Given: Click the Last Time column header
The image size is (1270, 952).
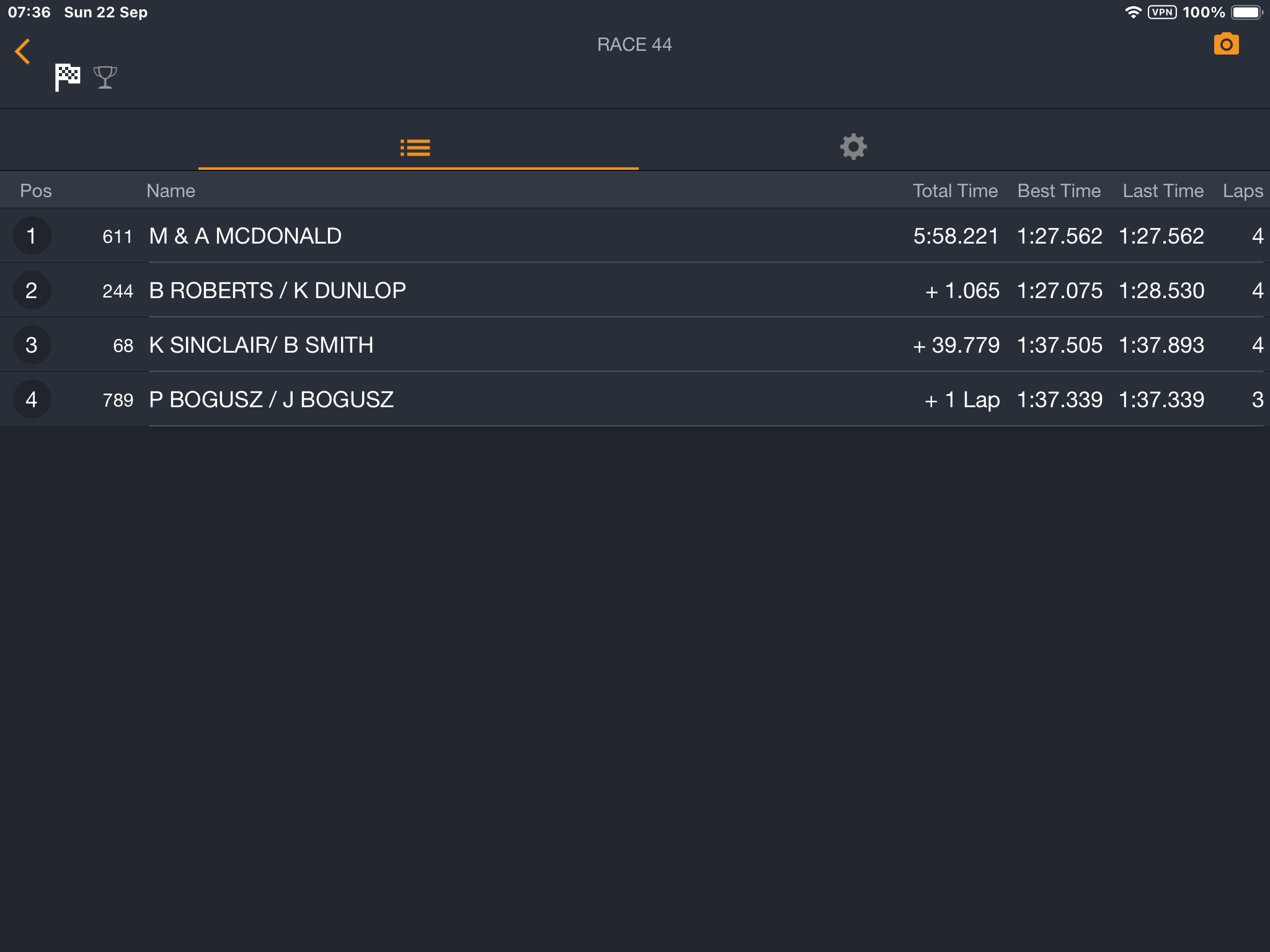Looking at the screenshot, I should 1163,191.
